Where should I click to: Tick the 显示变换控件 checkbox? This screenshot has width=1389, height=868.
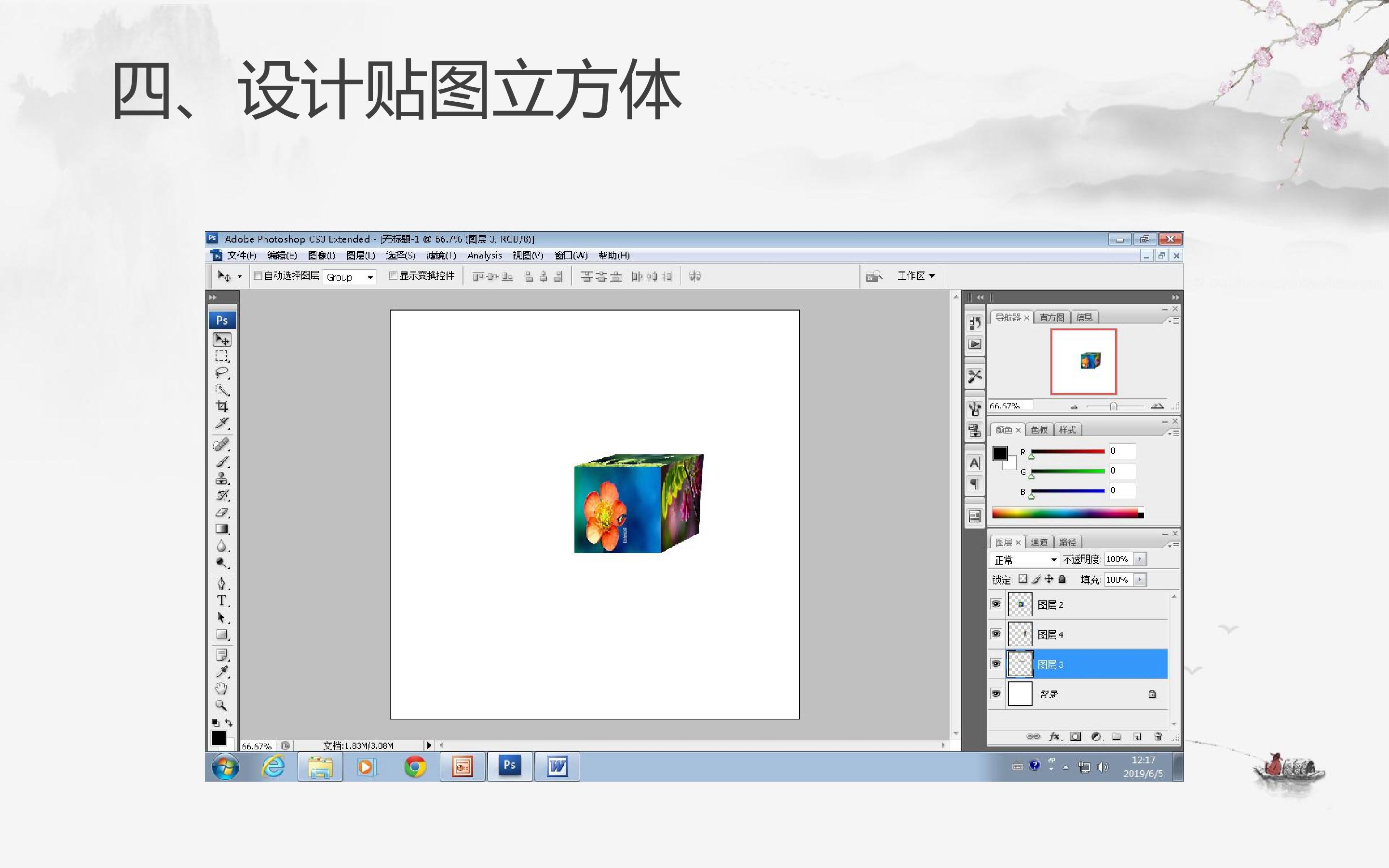tap(393, 276)
